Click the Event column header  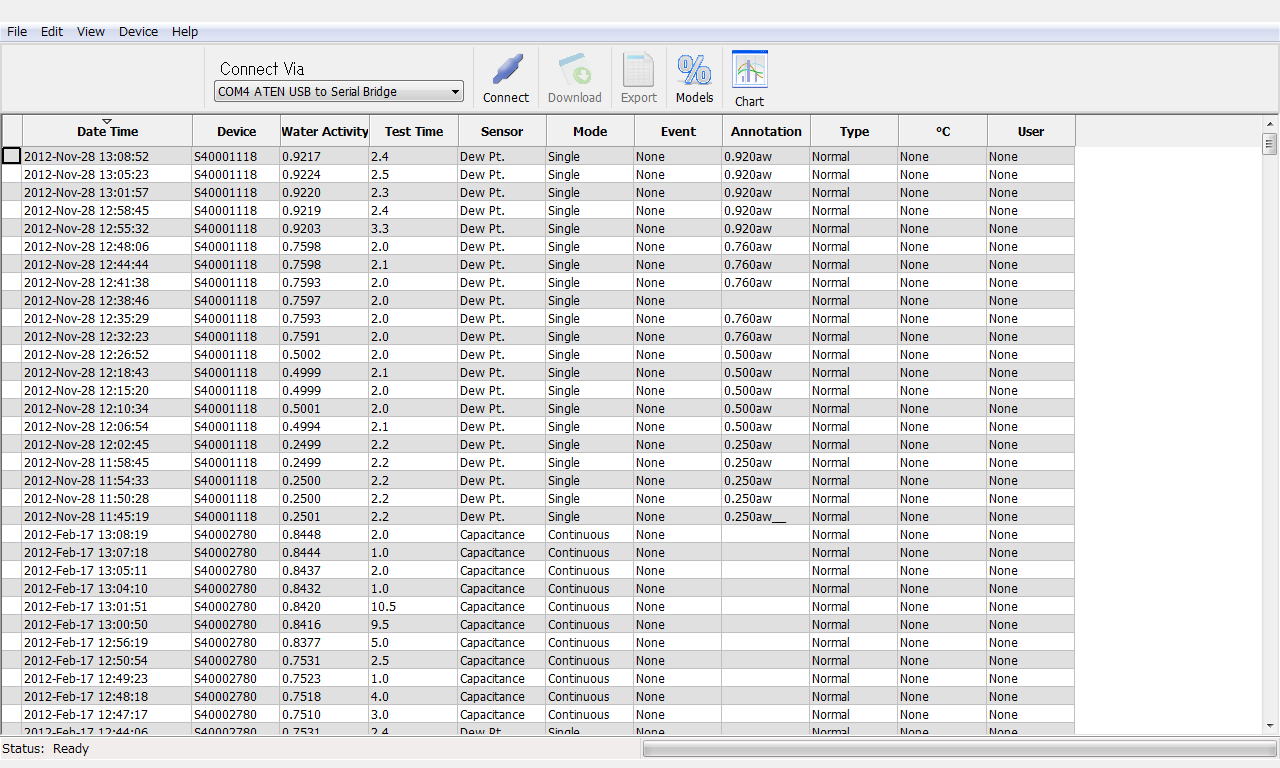pos(678,131)
